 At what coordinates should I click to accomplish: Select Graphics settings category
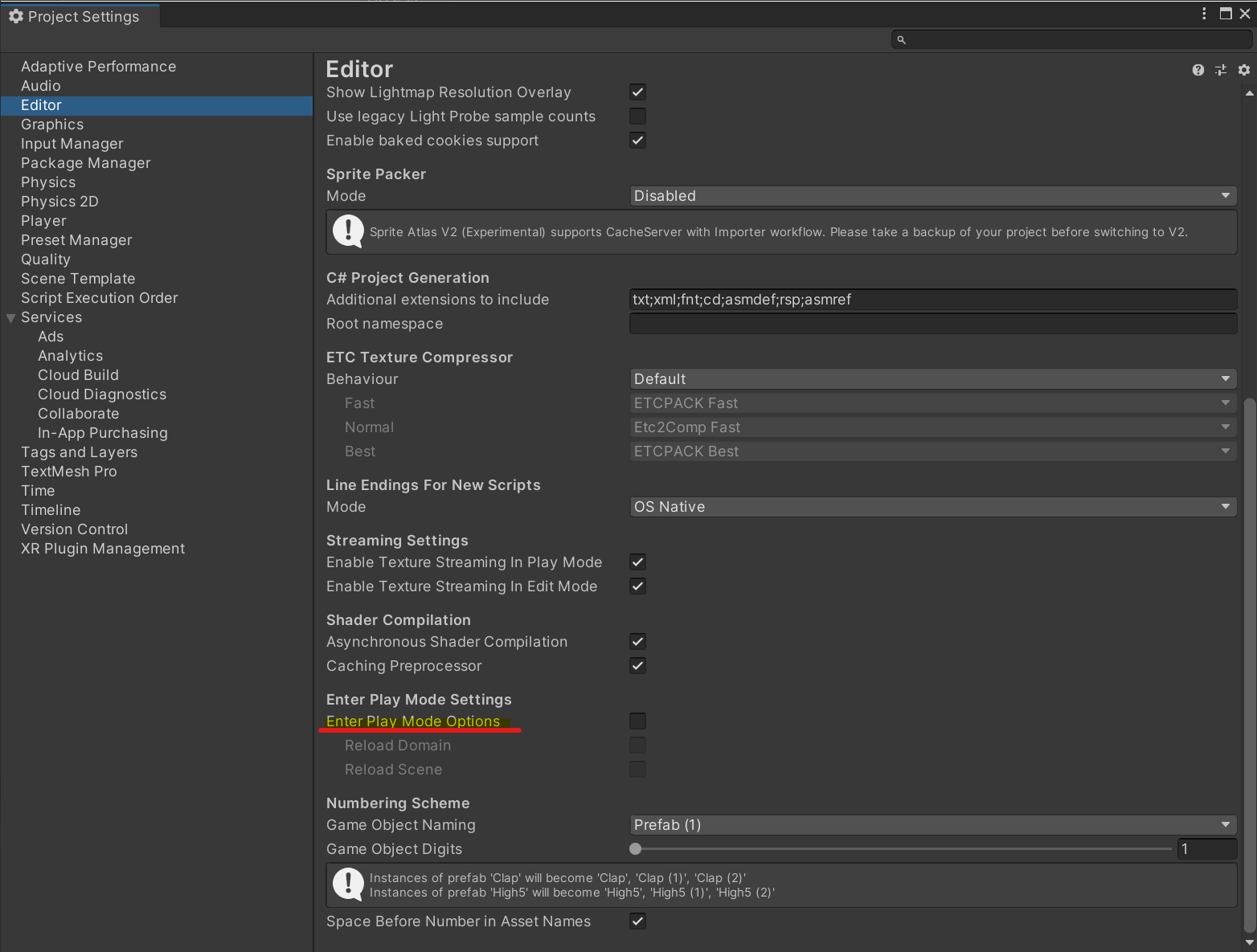pyautogui.click(x=52, y=125)
